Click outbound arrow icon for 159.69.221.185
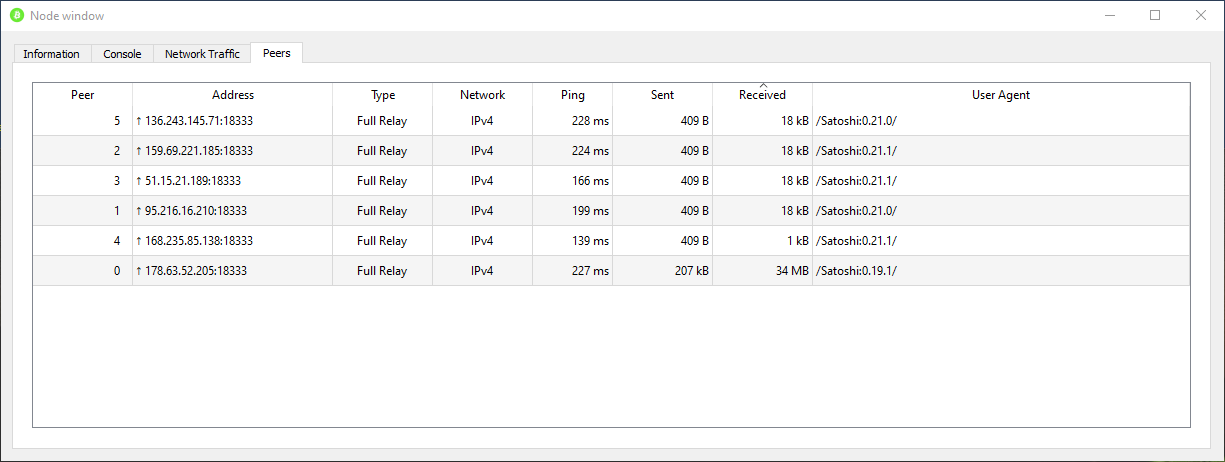The image size is (1225, 462). pyautogui.click(x=139, y=151)
